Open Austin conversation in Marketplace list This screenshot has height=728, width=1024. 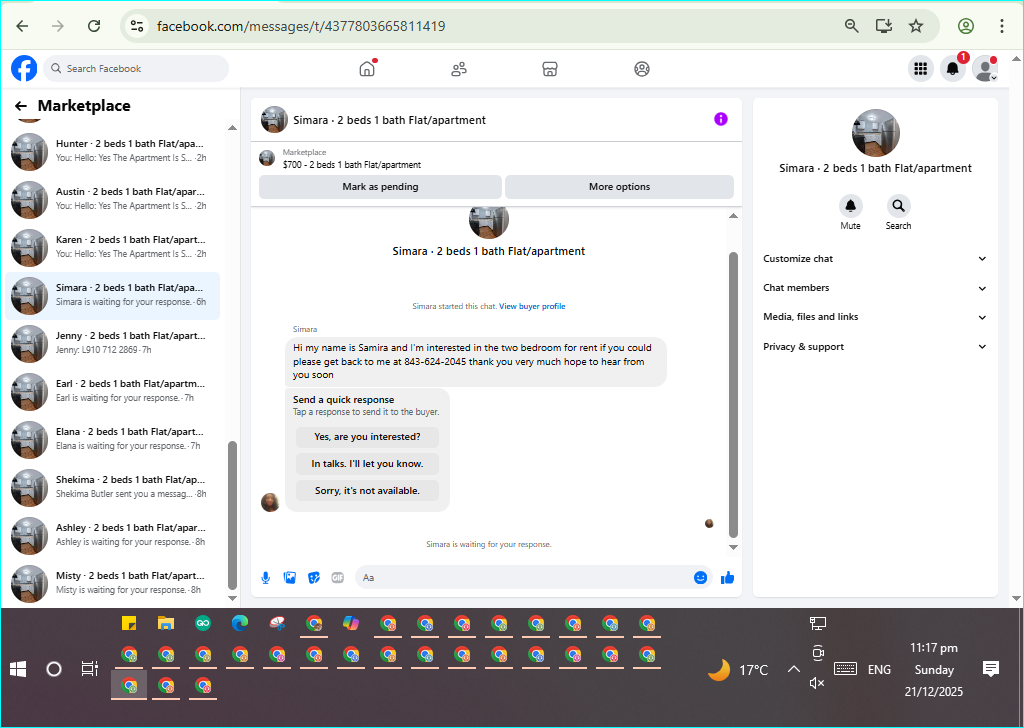click(x=112, y=199)
